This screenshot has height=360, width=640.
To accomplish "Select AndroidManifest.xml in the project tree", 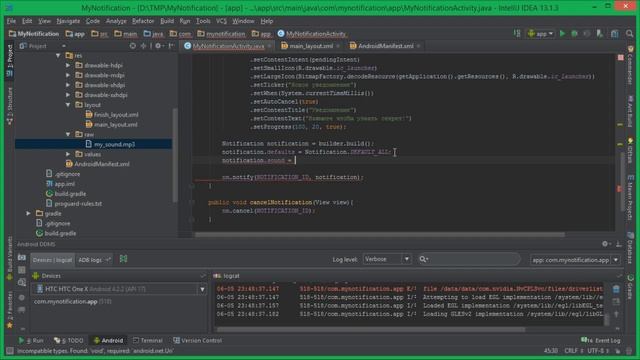I will [x=98, y=164].
